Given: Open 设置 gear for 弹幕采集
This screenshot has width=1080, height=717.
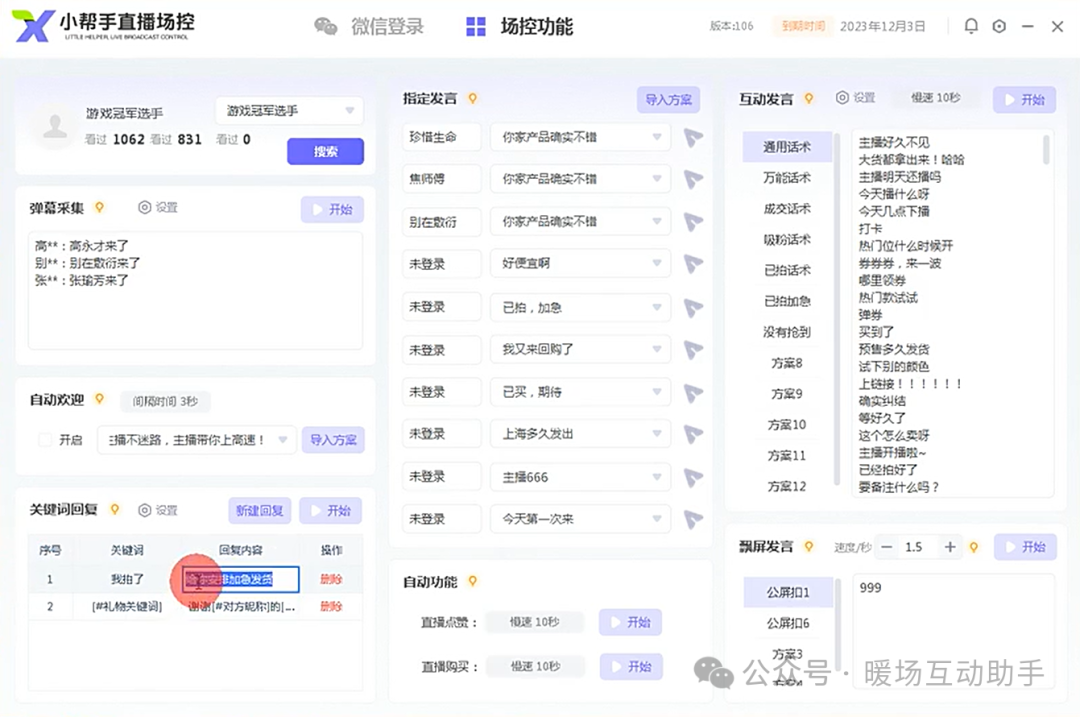Looking at the screenshot, I should [157, 208].
